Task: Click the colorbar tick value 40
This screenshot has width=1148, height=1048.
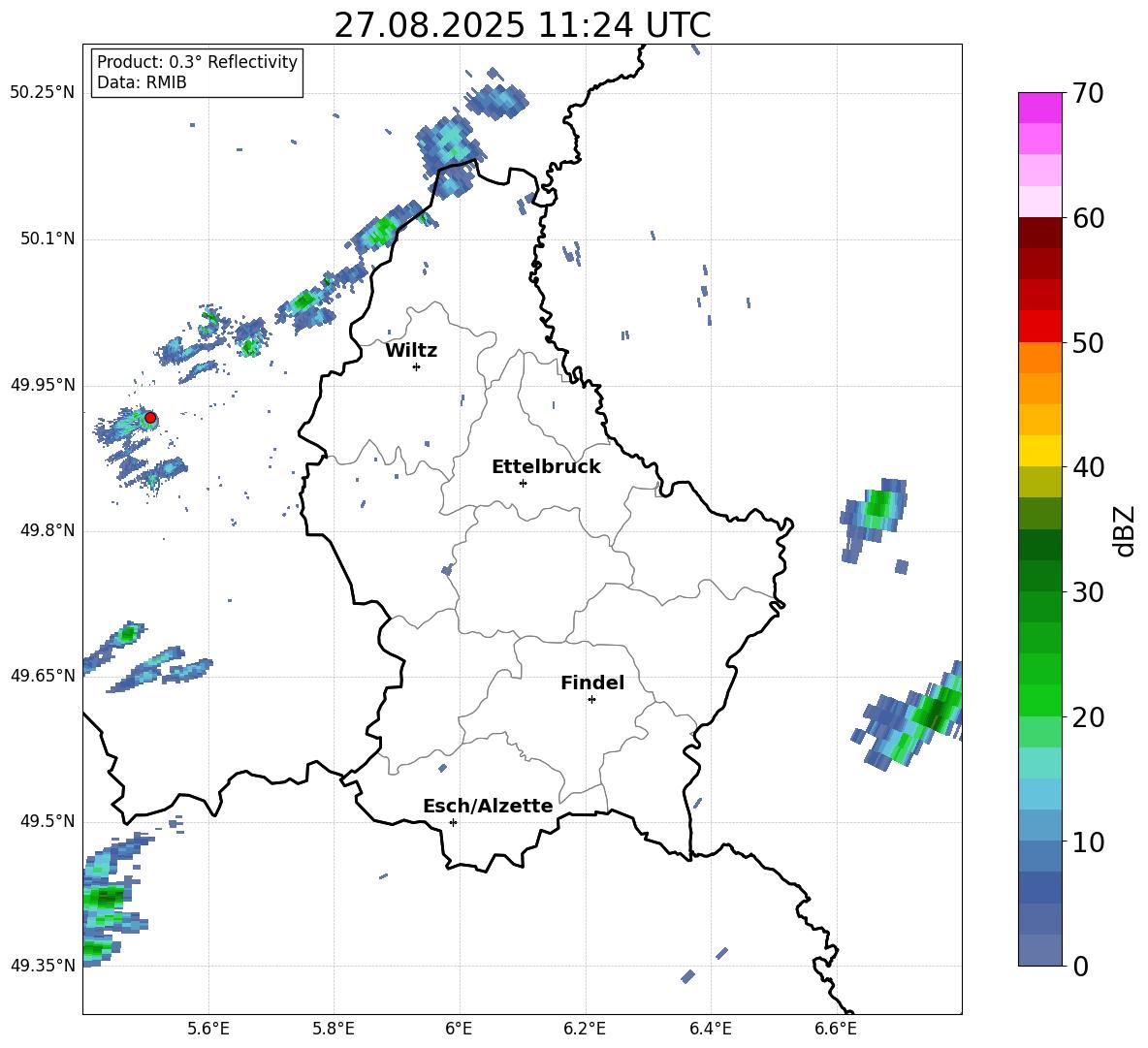Action: click(x=1088, y=467)
